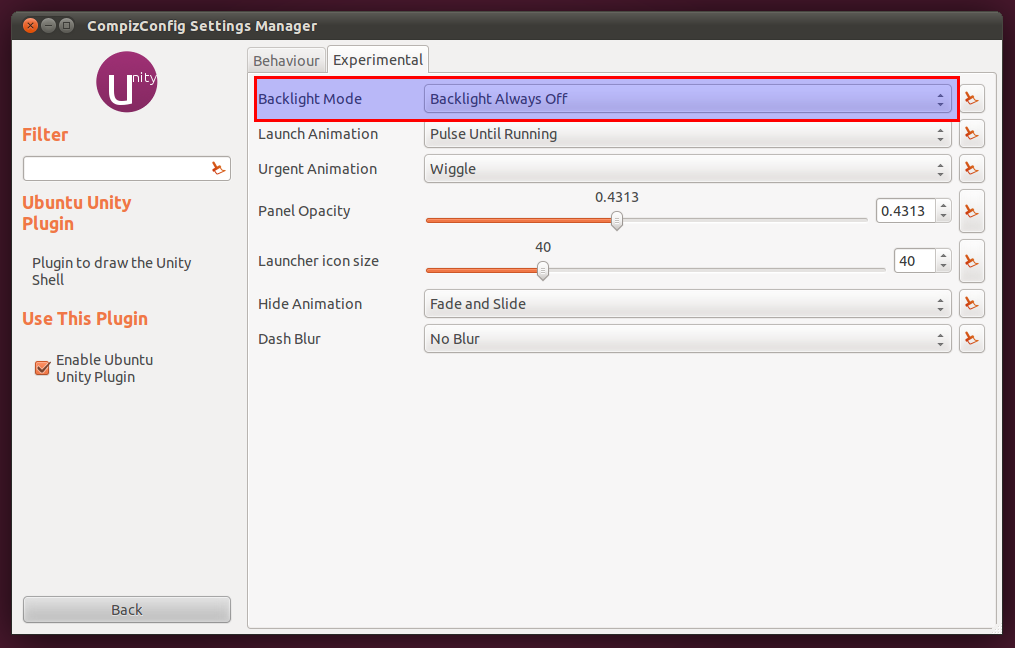1015x648 pixels.
Task: Clear the Filter field with broom icon
Action: click(218, 169)
